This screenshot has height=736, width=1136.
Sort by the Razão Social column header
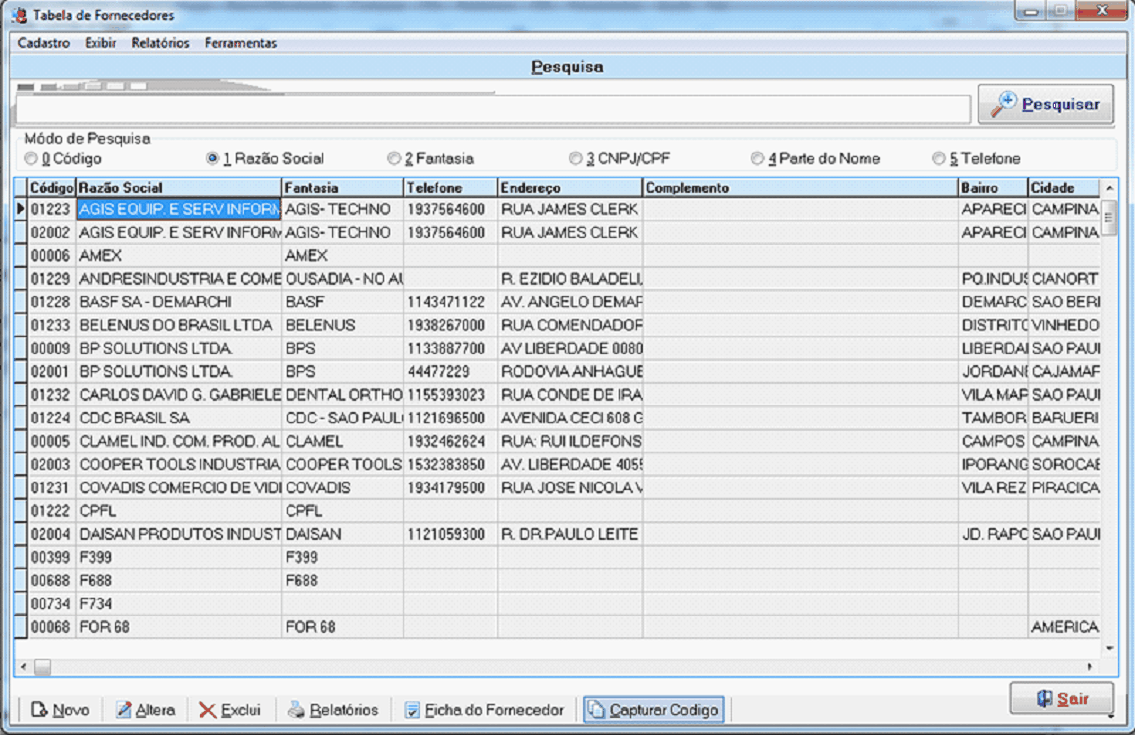click(178, 188)
